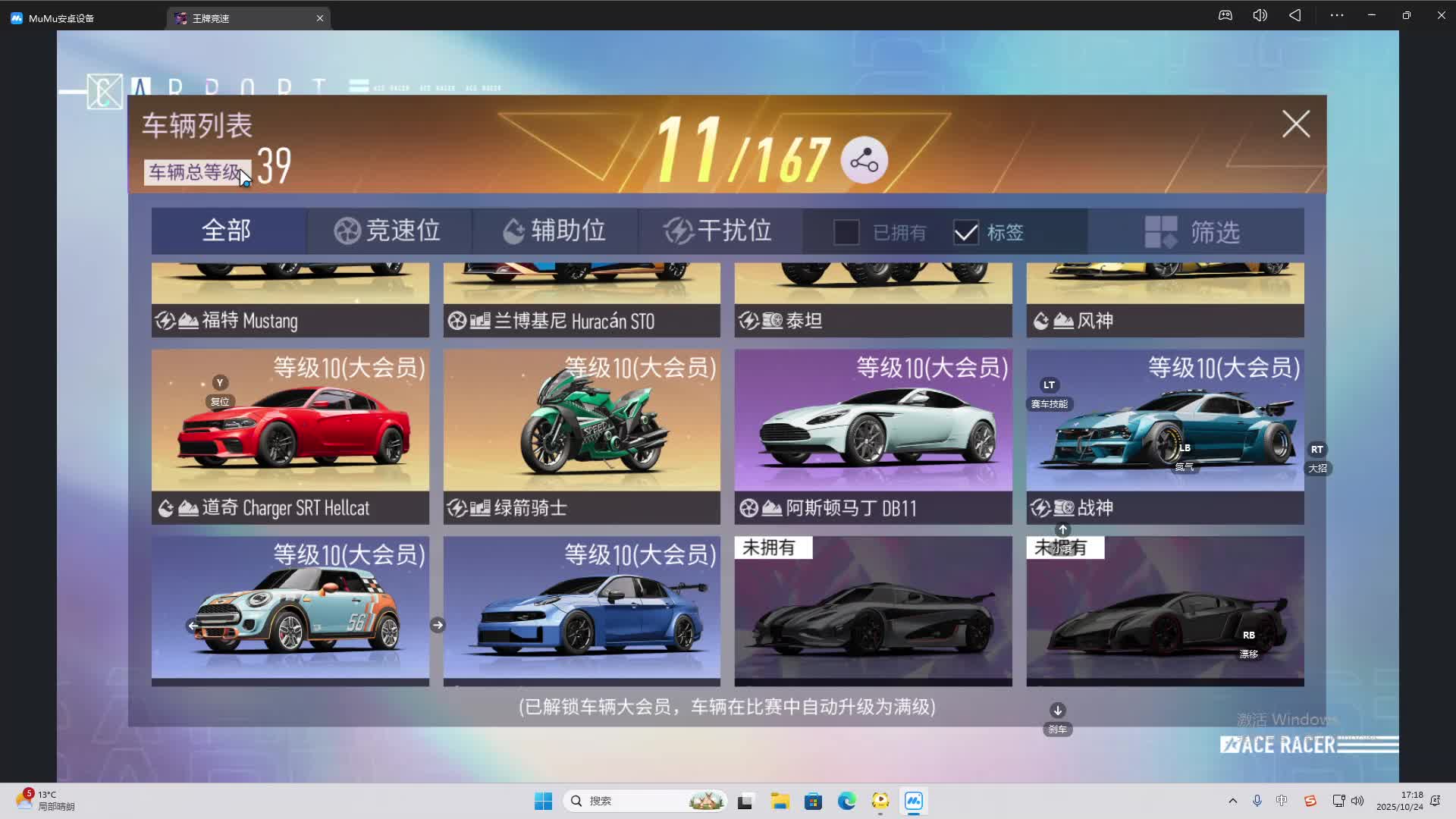Open the MuMu keyboard mapping gamepad icon
The height and width of the screenshot is (819, 1456).
tap(1225, 16)
